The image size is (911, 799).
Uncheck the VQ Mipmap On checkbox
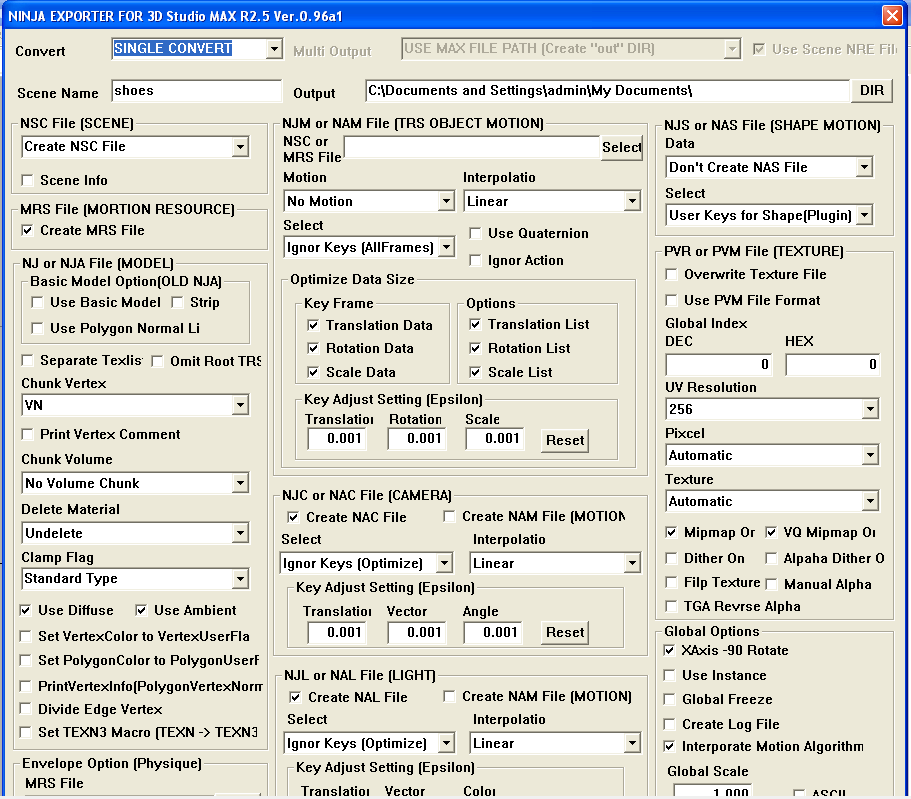coord(771,532)
